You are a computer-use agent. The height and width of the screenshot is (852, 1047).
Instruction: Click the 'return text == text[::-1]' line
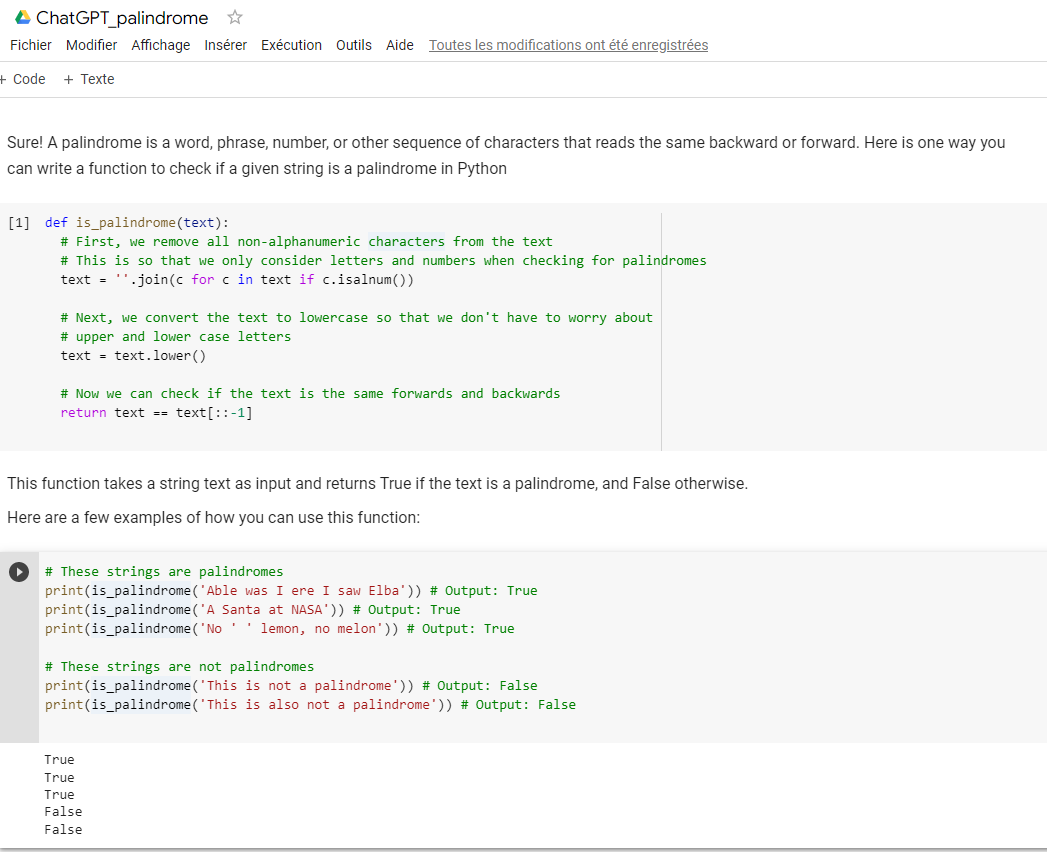157,413
